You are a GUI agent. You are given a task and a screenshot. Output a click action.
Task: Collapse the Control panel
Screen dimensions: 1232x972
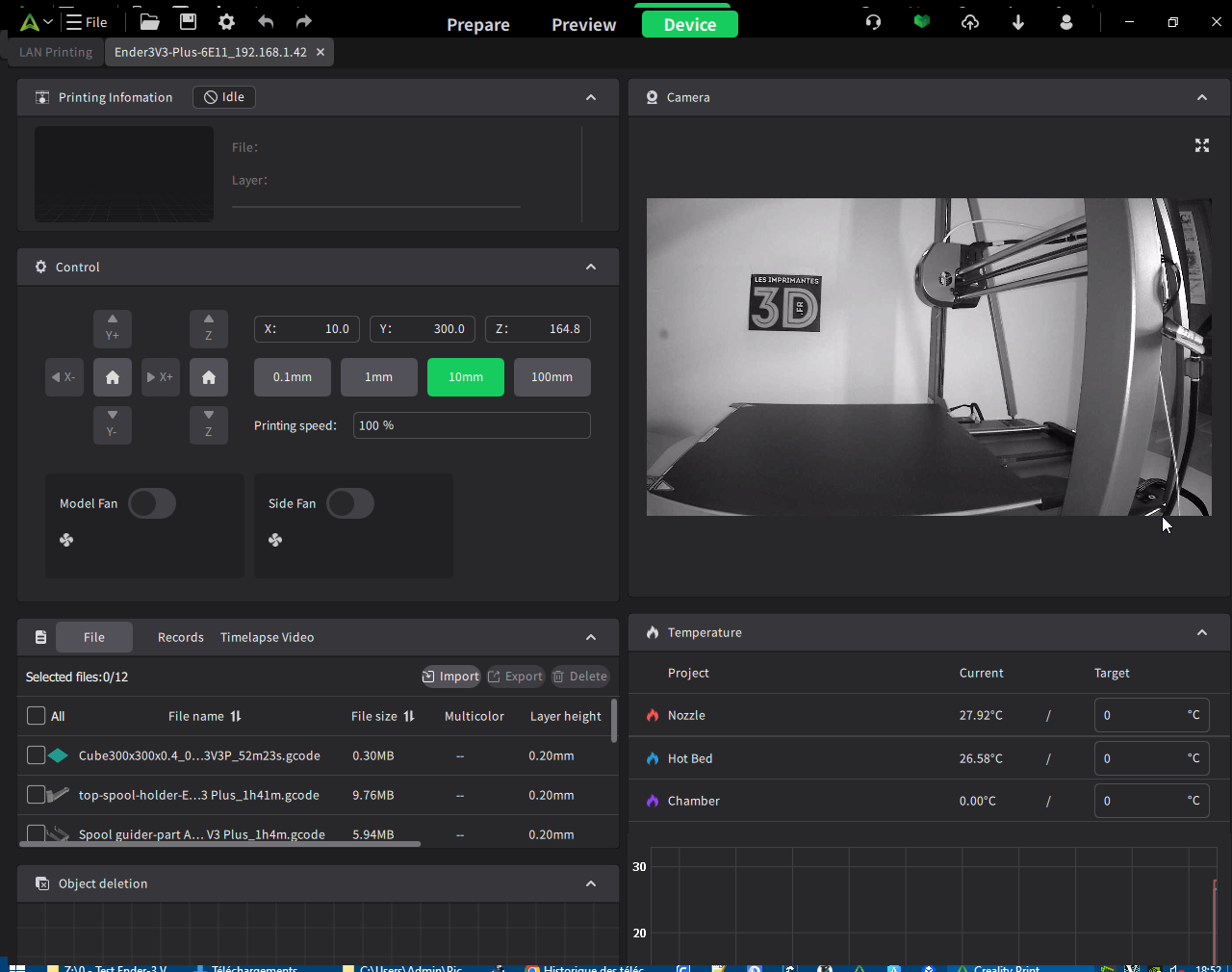point(591,268)
